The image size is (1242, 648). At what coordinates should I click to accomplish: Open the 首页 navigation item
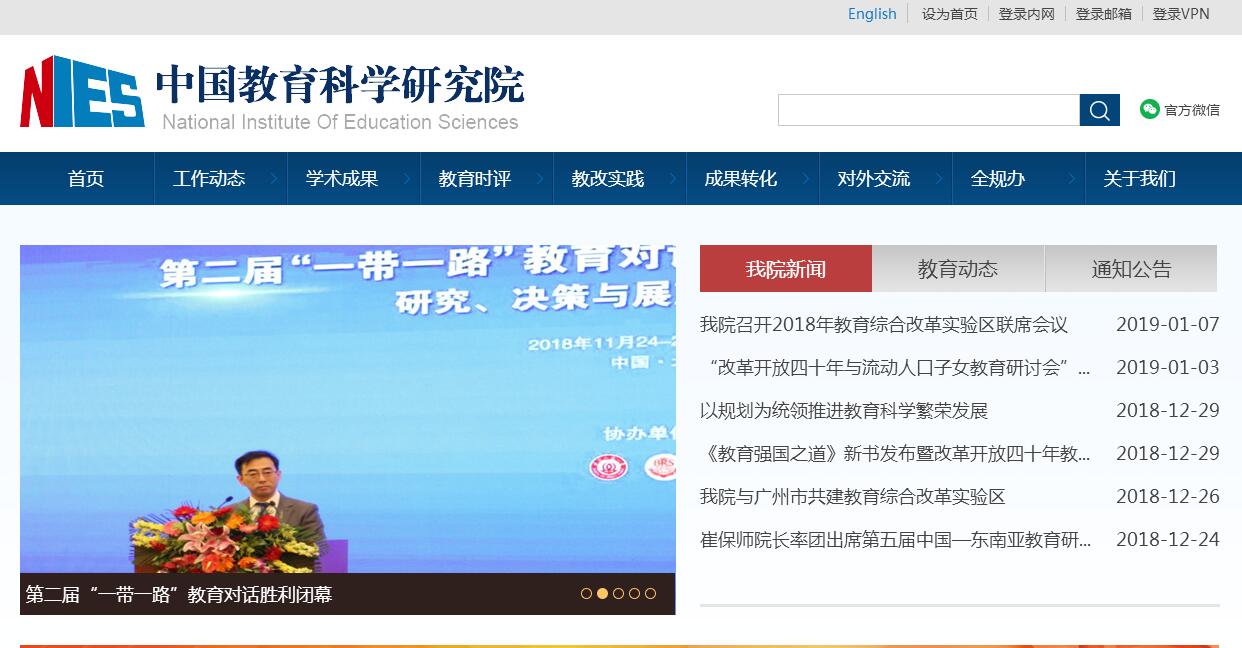(86, 179)
